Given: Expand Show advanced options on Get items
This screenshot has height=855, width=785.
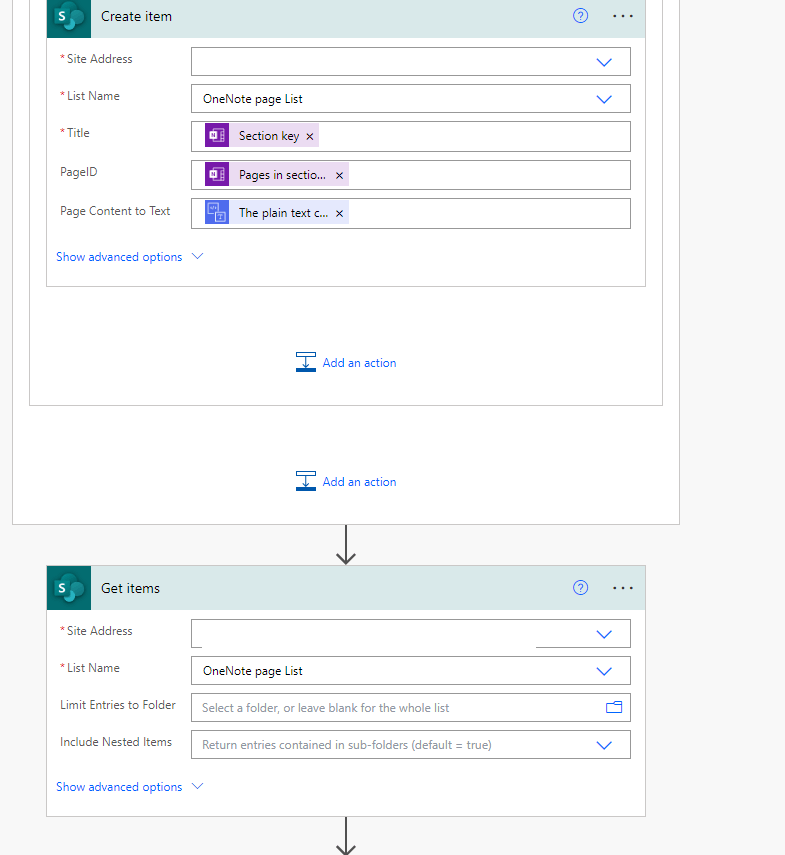Looking at the screenshot, I should [118, 786].
